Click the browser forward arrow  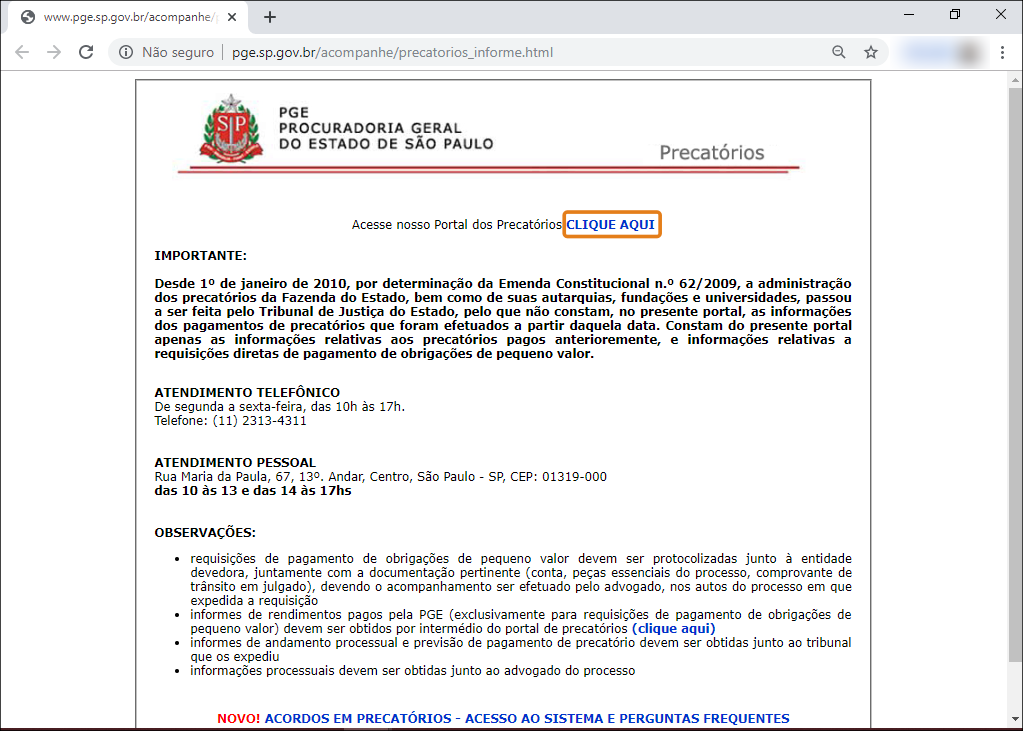click(x=54, y=52)
